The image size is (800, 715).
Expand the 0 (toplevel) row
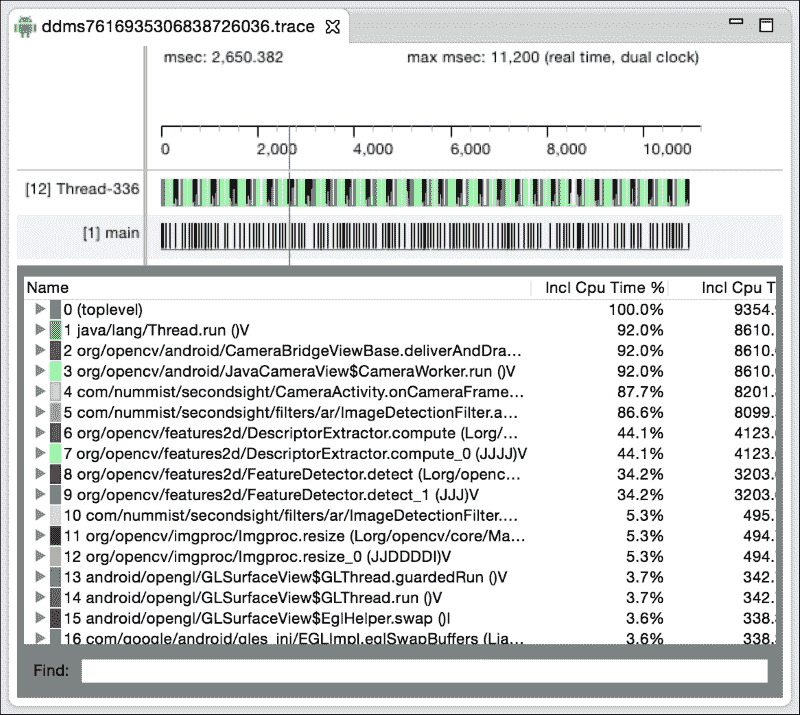point(40,309)
